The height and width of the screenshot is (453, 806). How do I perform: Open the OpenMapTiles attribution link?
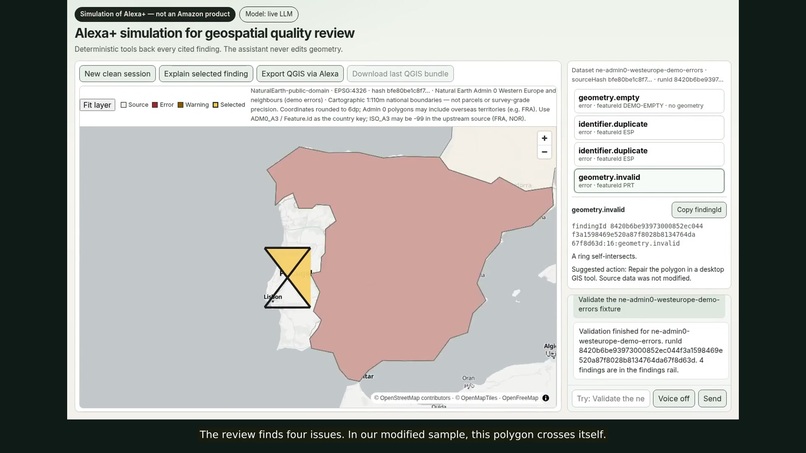476,398
